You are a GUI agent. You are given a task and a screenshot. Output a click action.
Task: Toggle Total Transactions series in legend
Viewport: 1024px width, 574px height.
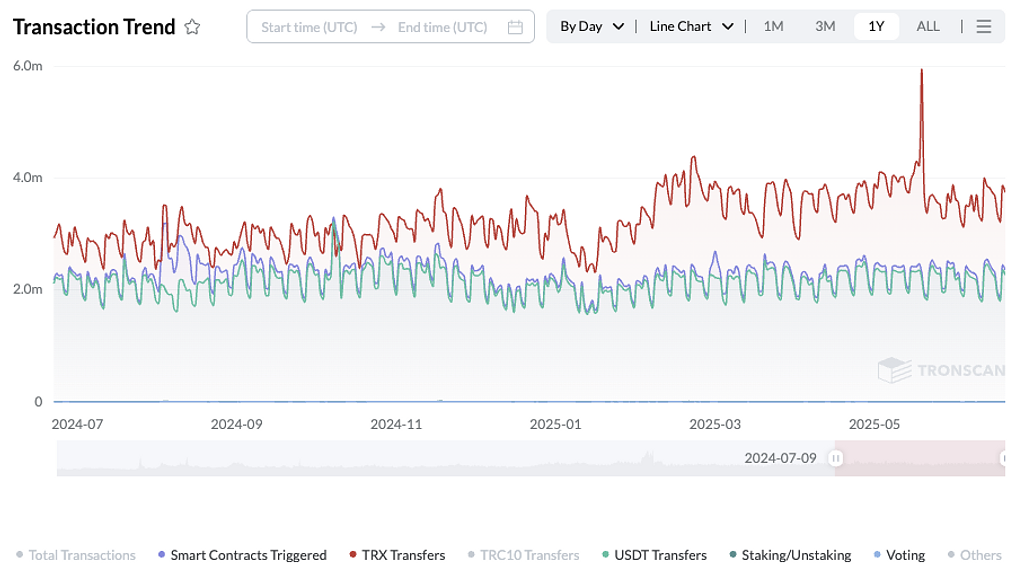click(76, 555)
